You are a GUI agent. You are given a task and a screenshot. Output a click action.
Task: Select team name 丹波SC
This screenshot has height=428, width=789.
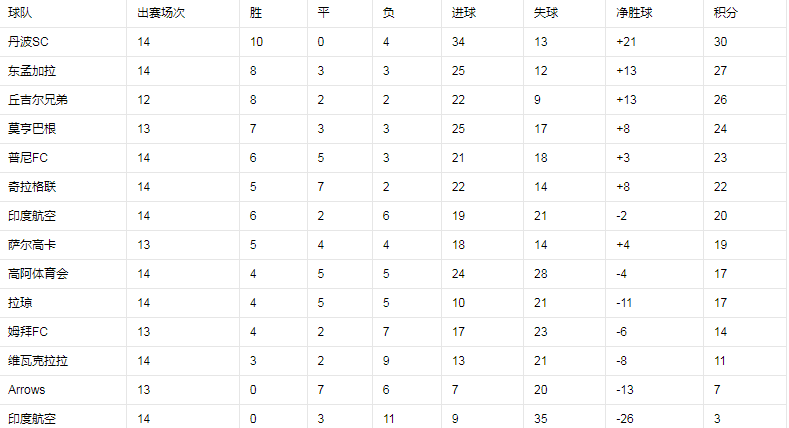[28, 42]
